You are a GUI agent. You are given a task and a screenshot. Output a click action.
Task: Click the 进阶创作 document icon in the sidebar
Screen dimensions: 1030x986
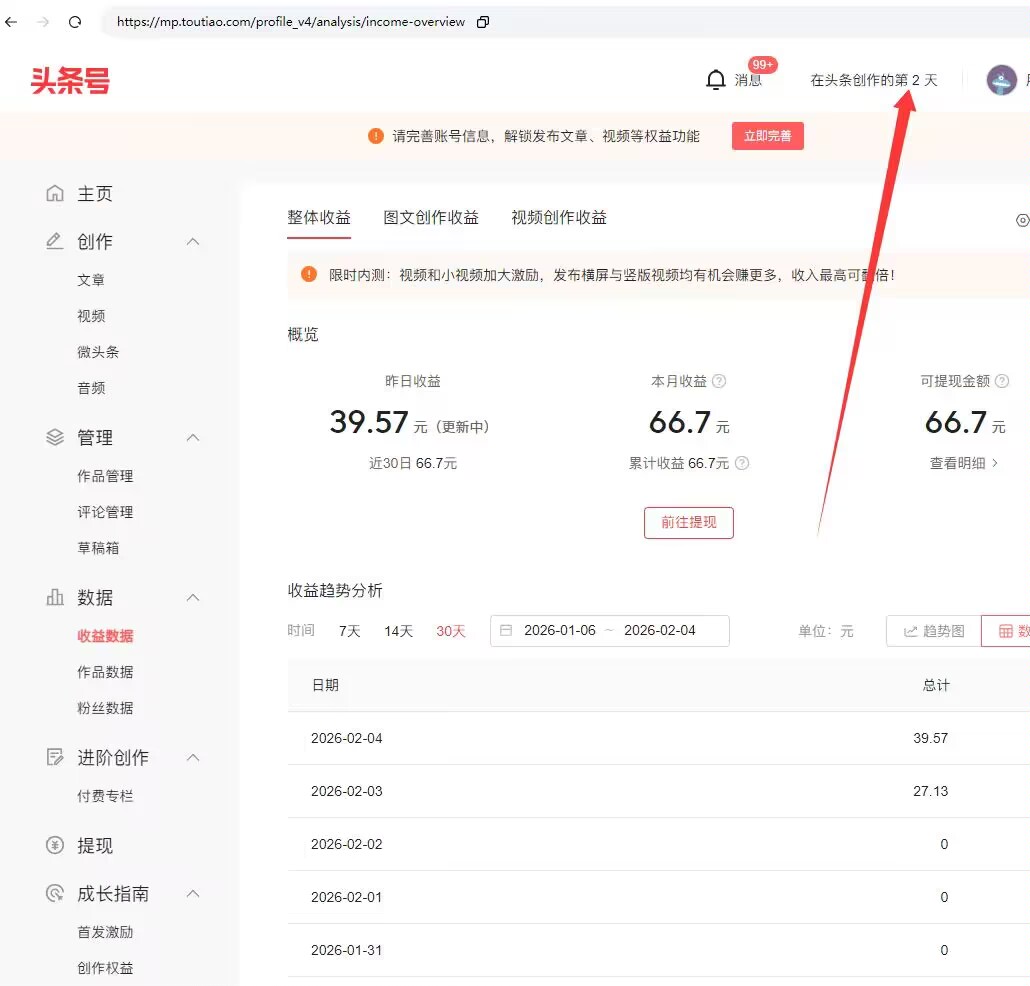55,757
